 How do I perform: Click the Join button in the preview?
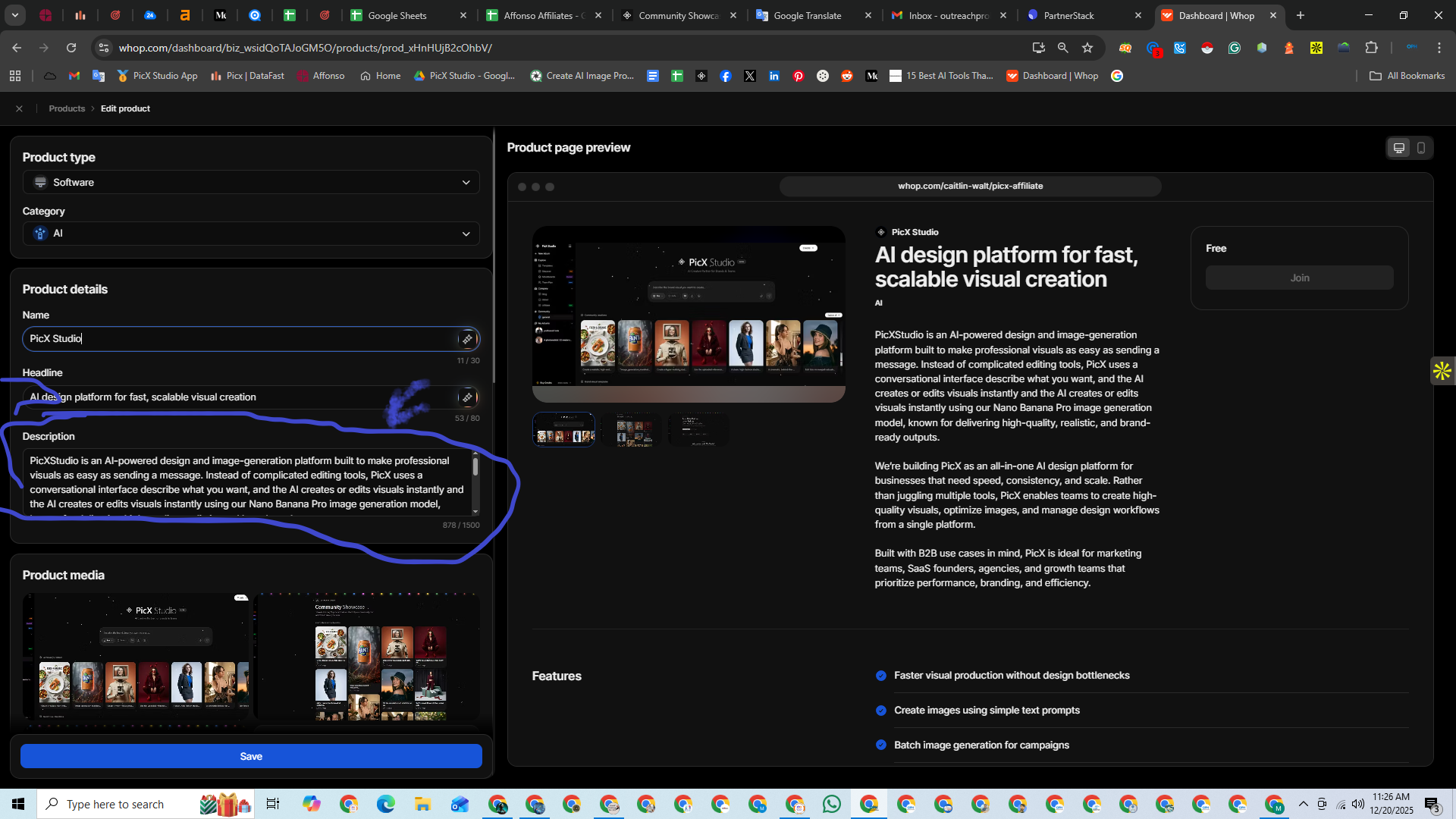pyautogui.click(x=1299, y=278)
